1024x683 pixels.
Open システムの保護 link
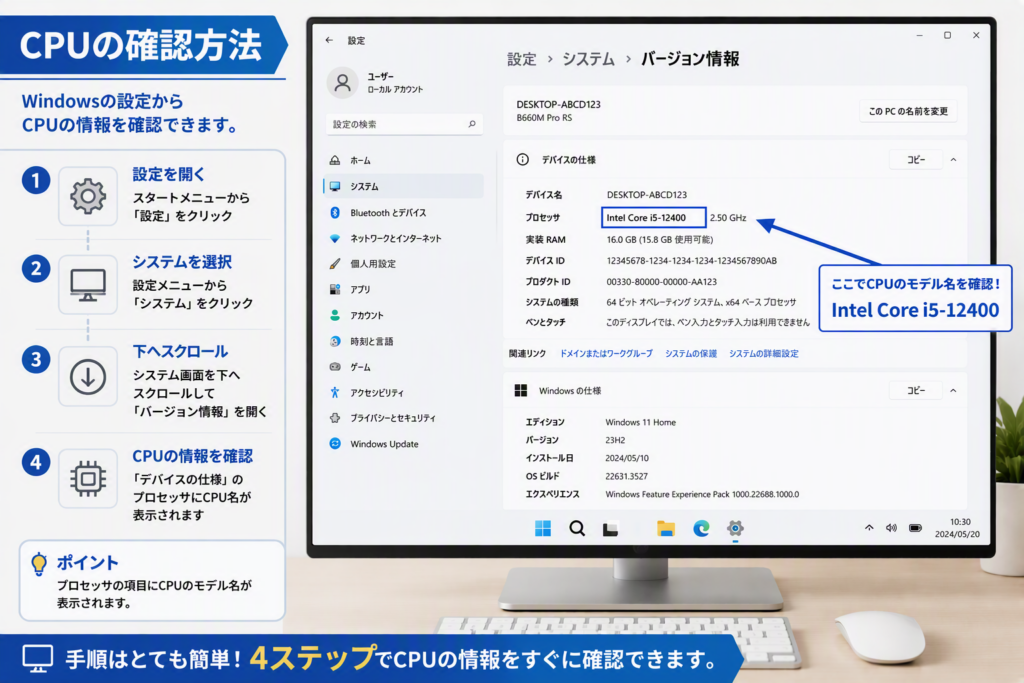pos(691,353)
